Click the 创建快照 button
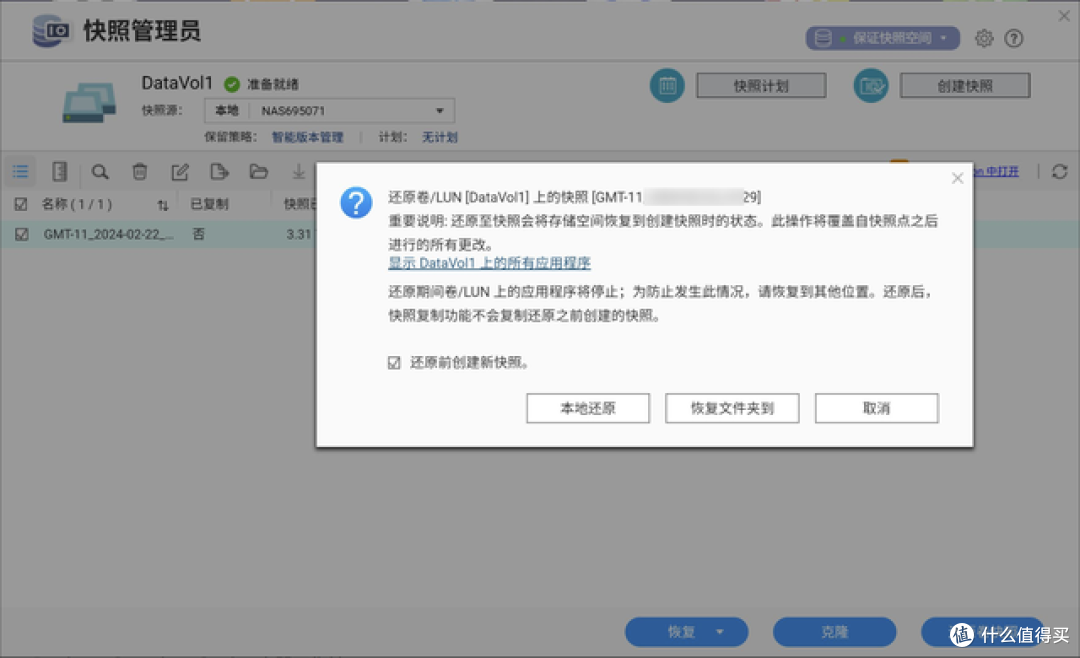Image resolution: width=1080 pixels, height=658 pixels. click(965, 86)
